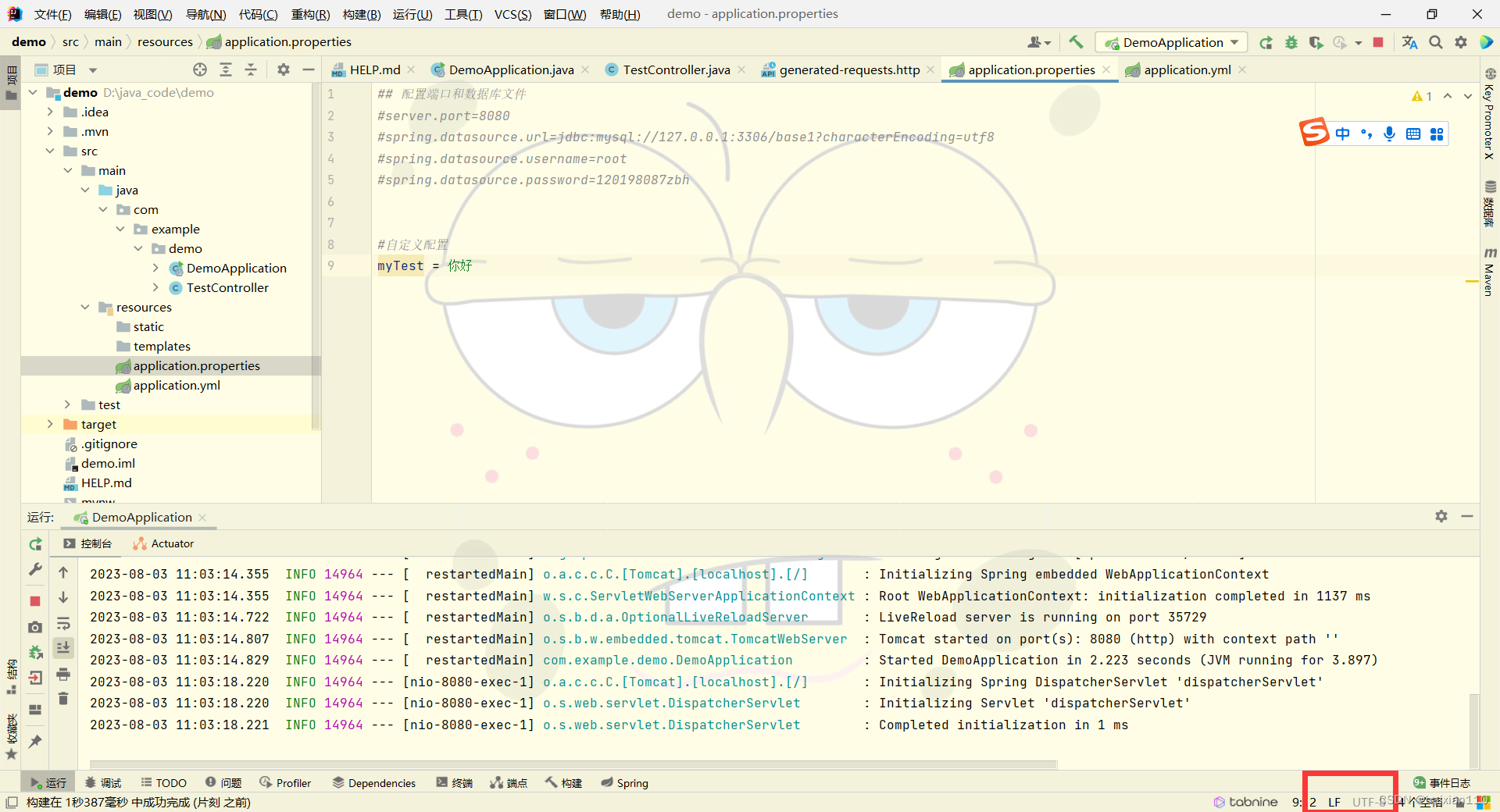This screenshot has width=1500, height=812.
Task: Open the profiler run options dropdown arrow
Action: click(1359, 43)
